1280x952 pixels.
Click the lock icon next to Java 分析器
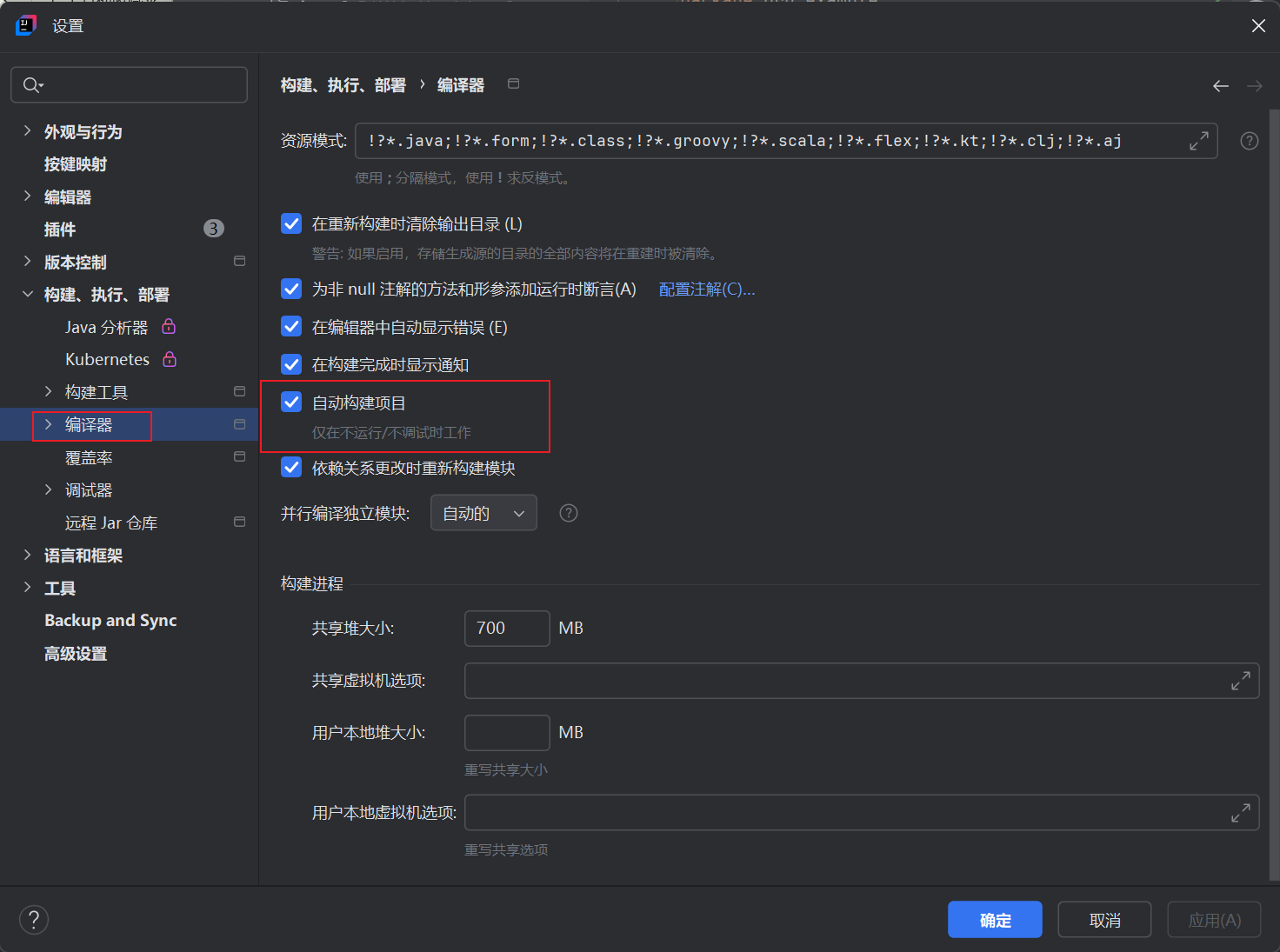(169, 327)
